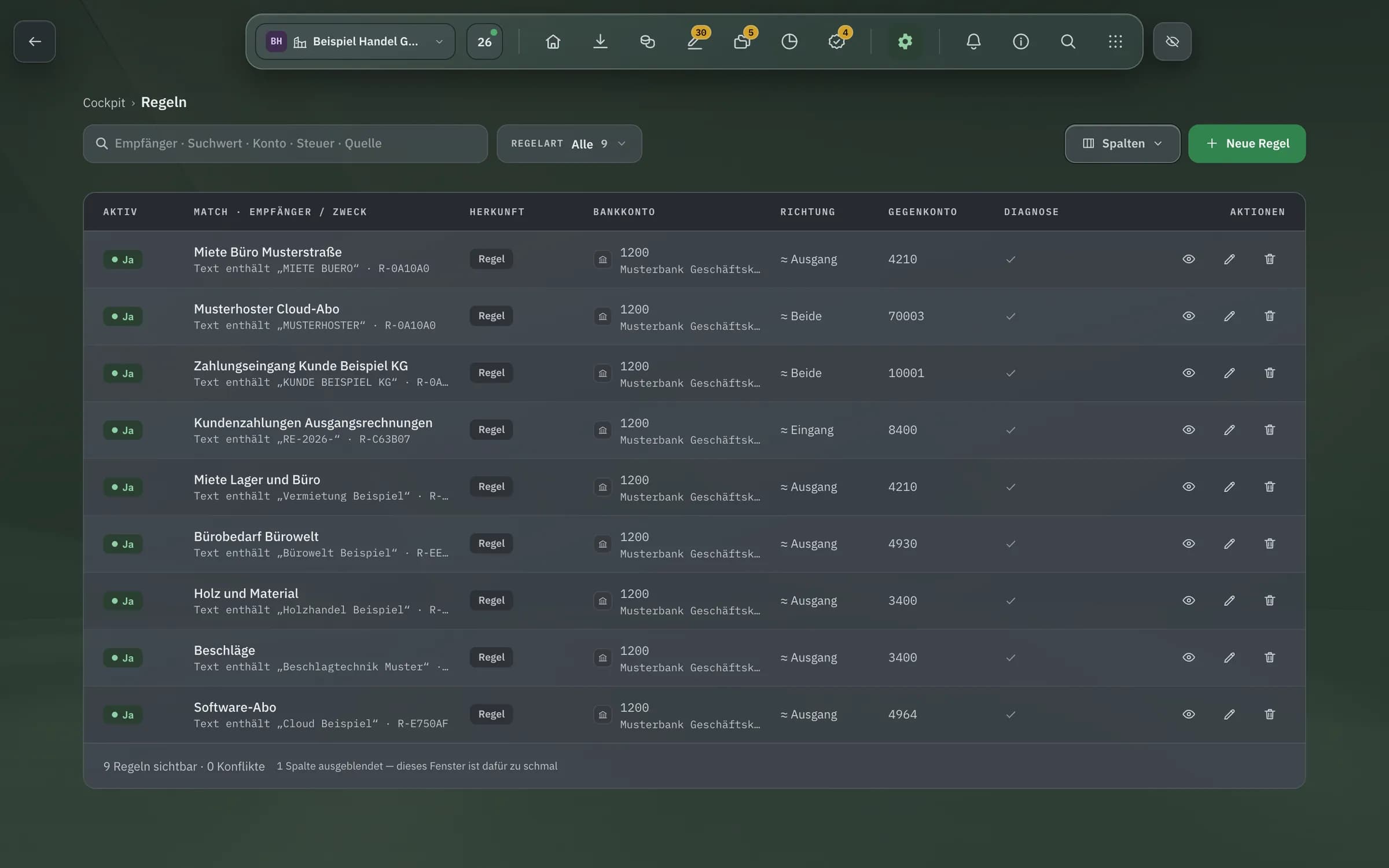
Task: Toggle the Ja status on Holz und Material
Action: coord(123,601)
